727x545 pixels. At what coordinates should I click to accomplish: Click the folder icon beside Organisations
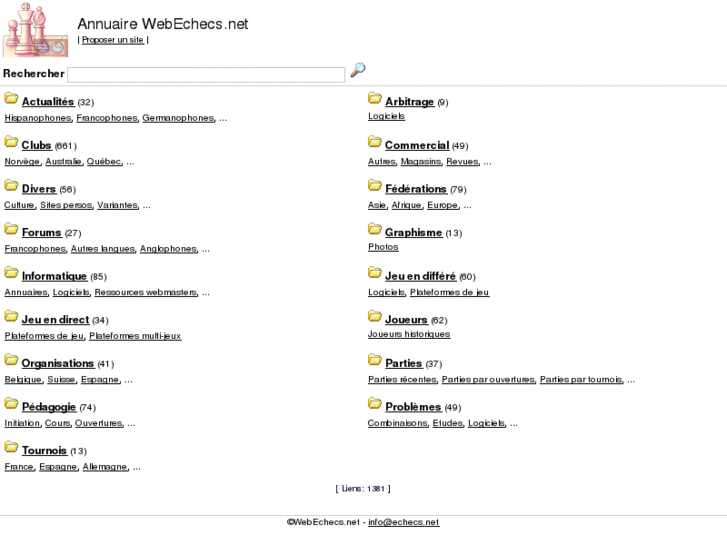point(11,360)
